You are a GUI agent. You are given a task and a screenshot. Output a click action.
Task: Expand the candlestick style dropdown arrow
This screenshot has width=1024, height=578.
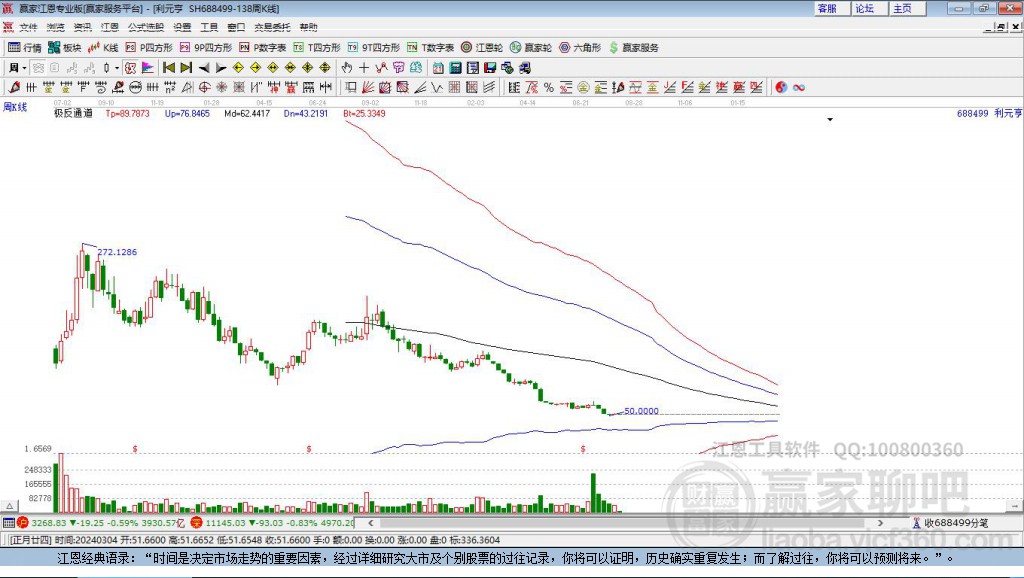tap(117, 68)
